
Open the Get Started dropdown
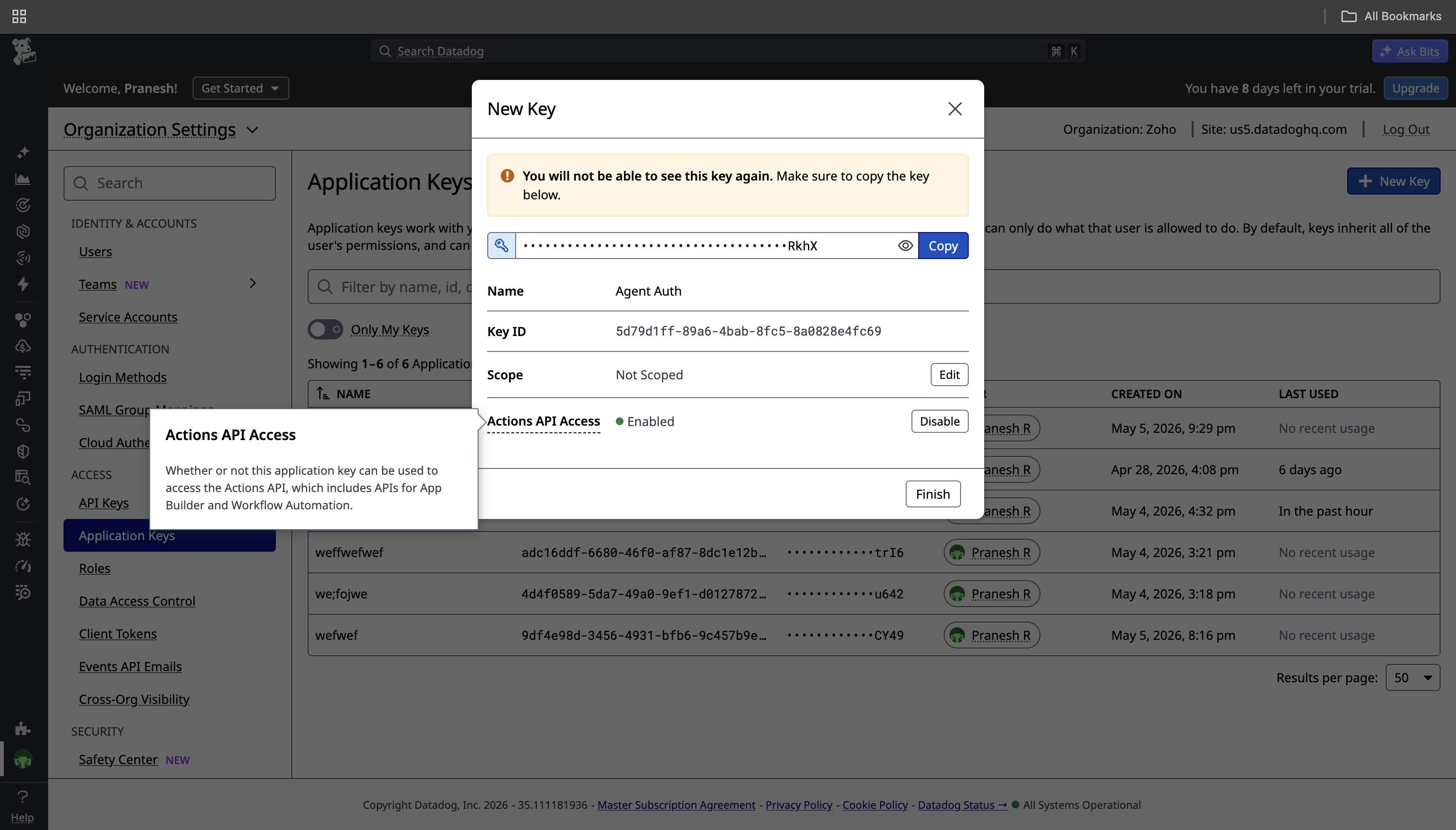[x=241, y=89]
